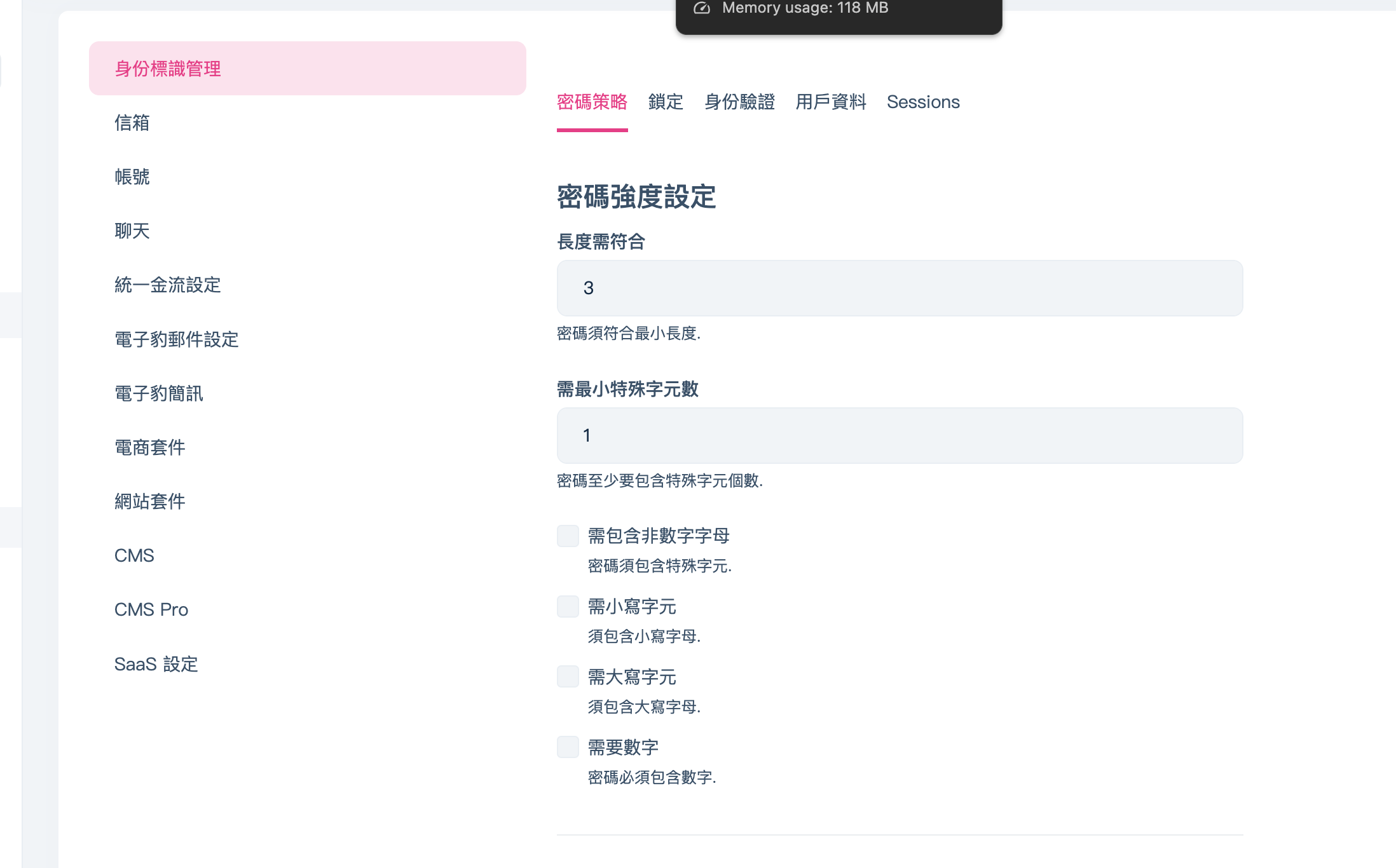Screen dimensions: 1396x868
Task: Select the CMS Pro menu item
Action: 151,609
